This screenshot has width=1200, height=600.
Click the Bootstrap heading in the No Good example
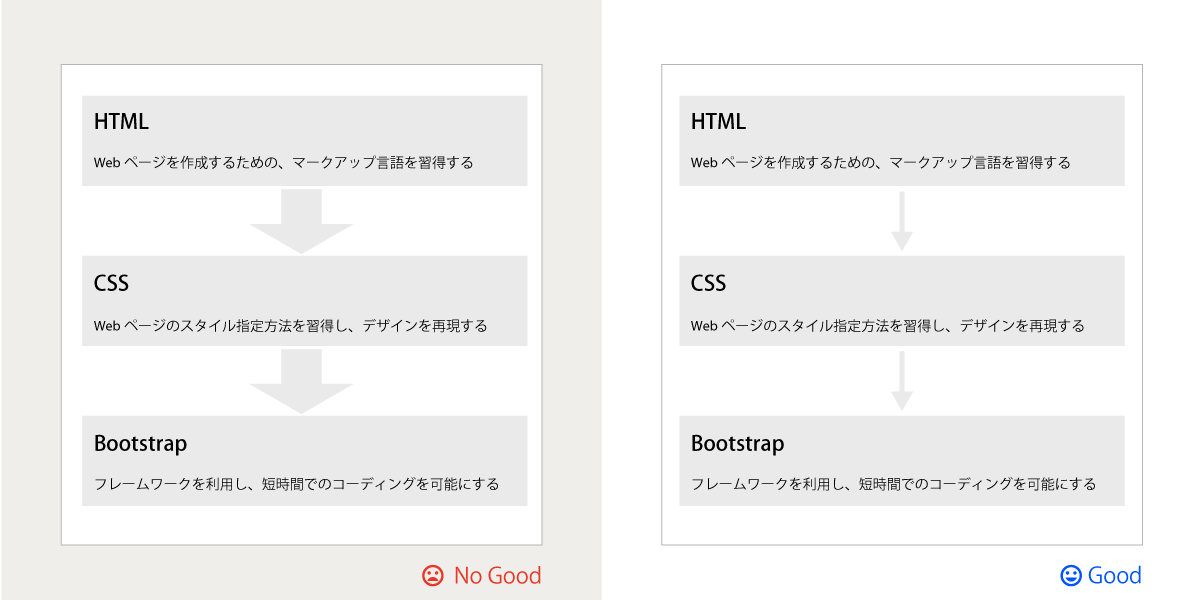tap(140, 443)
